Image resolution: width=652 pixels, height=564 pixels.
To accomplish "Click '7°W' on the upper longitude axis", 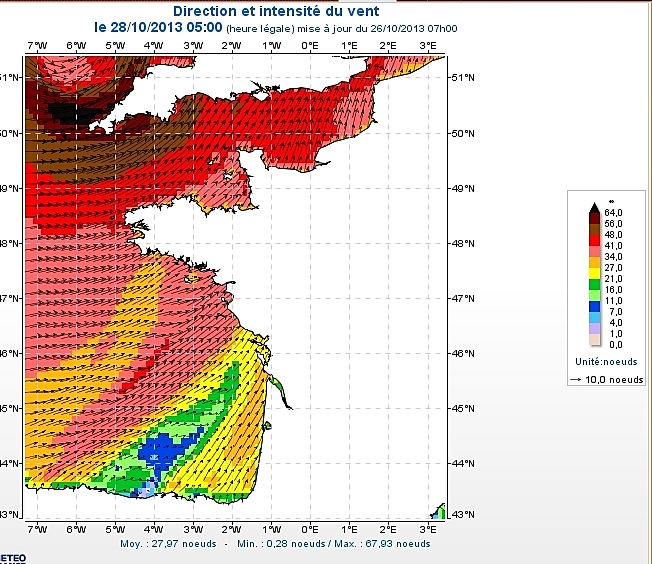I will (x=37, y=46).
